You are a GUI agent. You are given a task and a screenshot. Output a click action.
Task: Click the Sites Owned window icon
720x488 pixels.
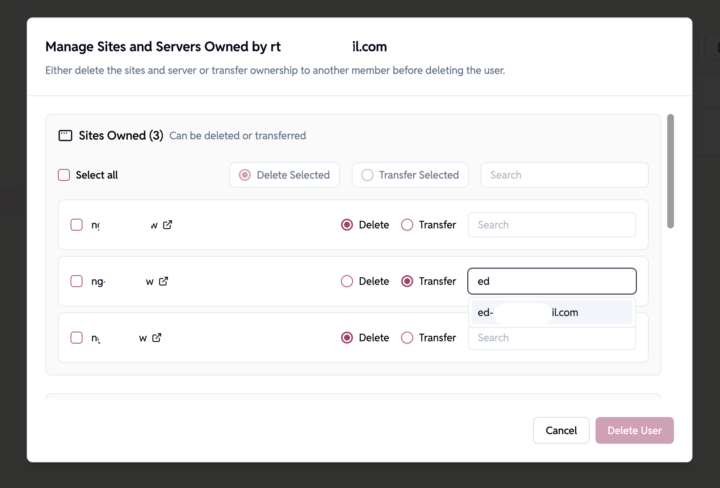click(x=65, y=135)
